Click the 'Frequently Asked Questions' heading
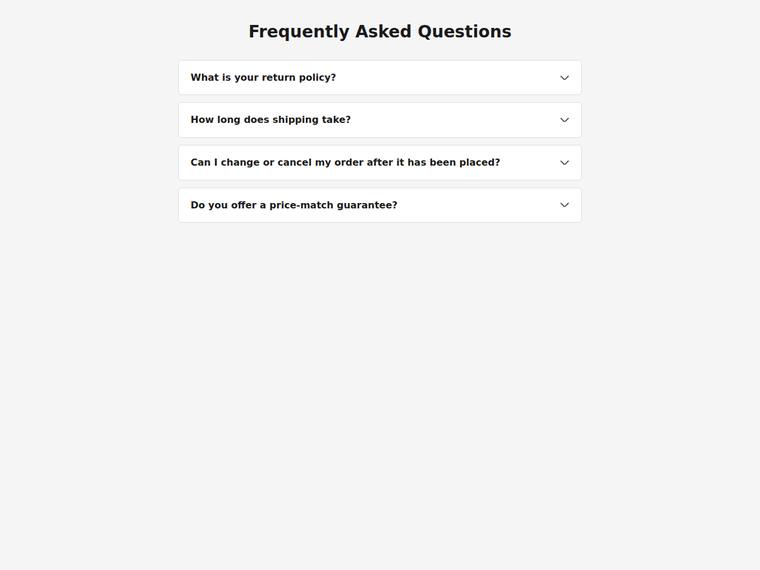Image resolution: width=760 pixels, height=570 pixels. (x=380, y=32)
